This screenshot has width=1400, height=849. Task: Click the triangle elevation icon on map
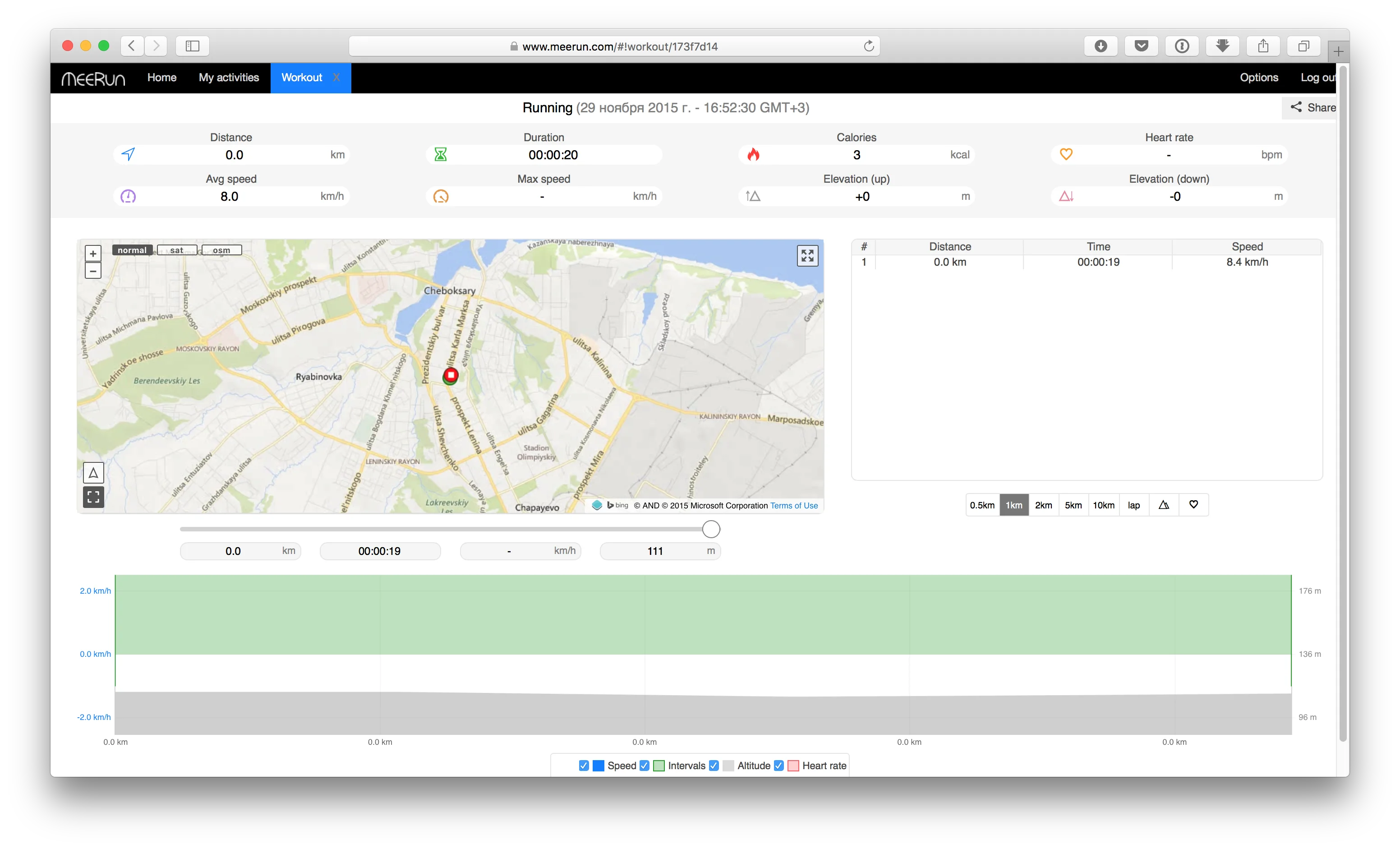93,473
